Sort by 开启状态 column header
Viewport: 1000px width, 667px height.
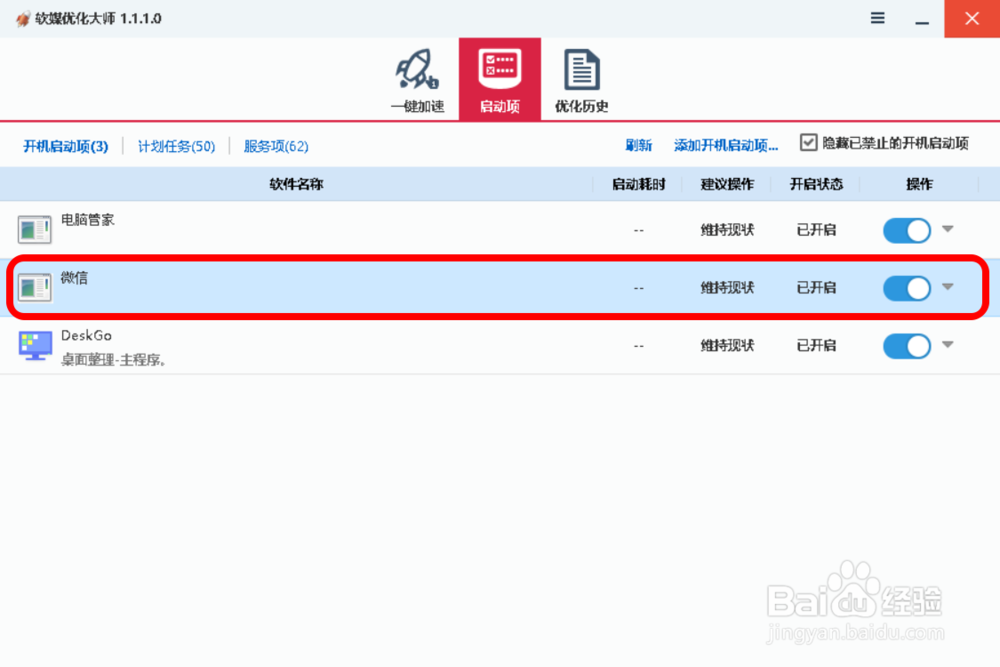[x=816, y=184]
